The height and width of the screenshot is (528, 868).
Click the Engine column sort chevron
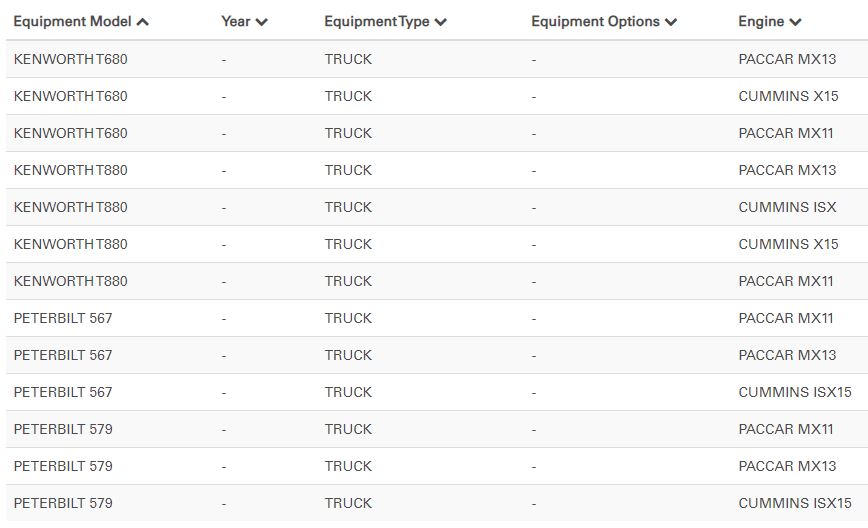pos(795,22)
